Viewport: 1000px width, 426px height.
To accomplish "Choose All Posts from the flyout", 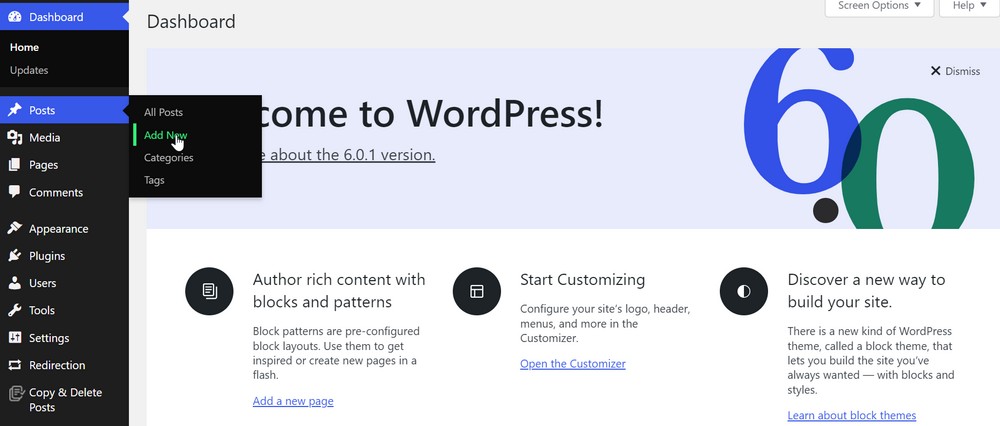I will click(163, 112).
